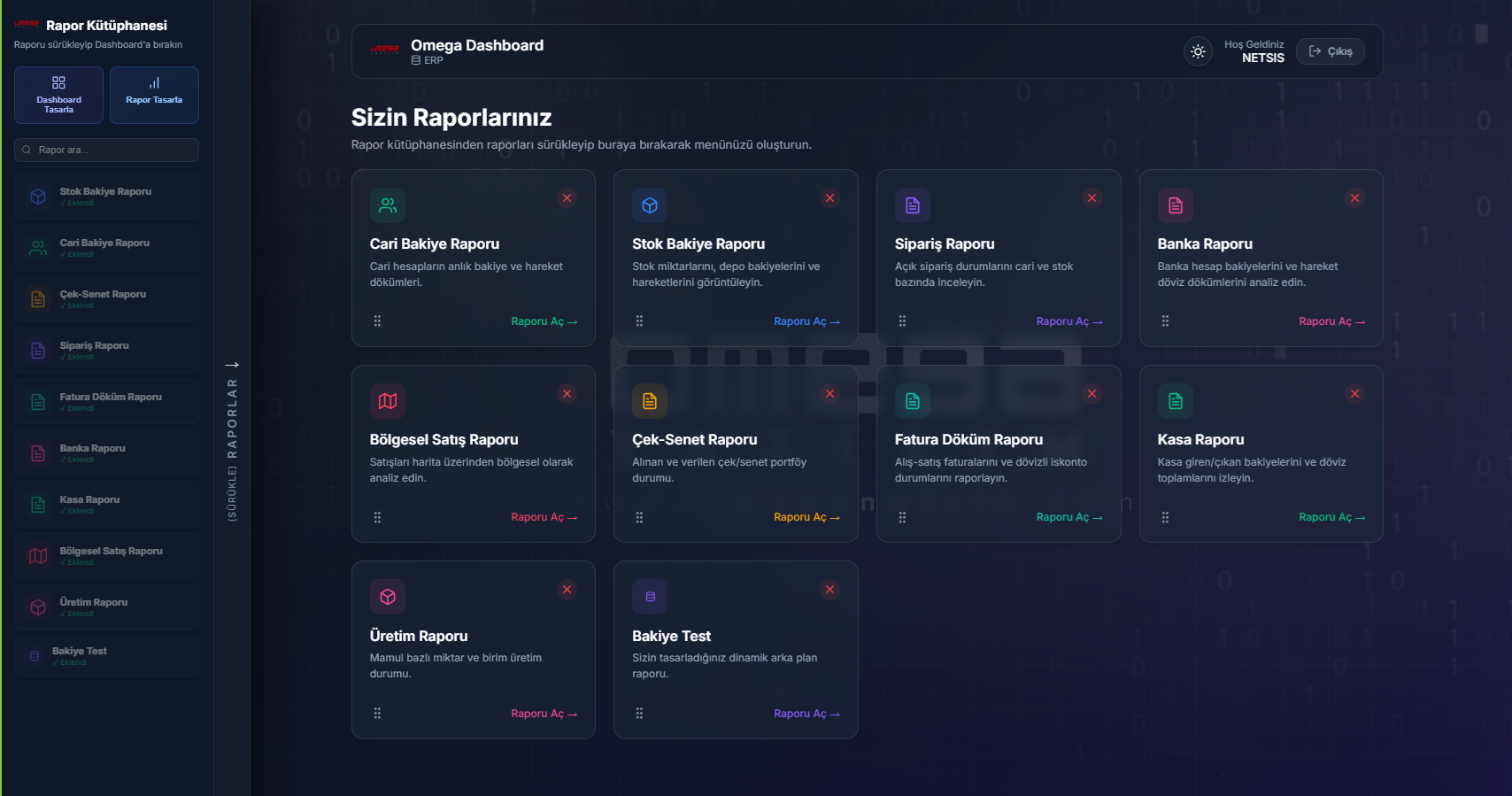Viewport: 1512px width, 796px height.
Task: Click the Banka Raporu card pink icon
Action: (1176, 205)
